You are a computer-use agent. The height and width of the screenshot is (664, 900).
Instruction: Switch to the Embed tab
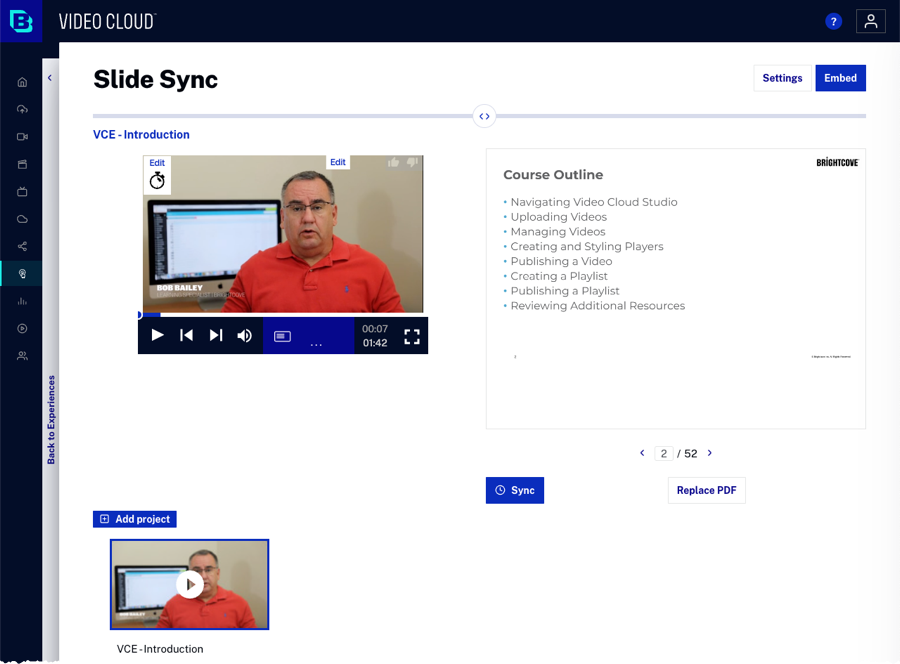pos(840,78)
